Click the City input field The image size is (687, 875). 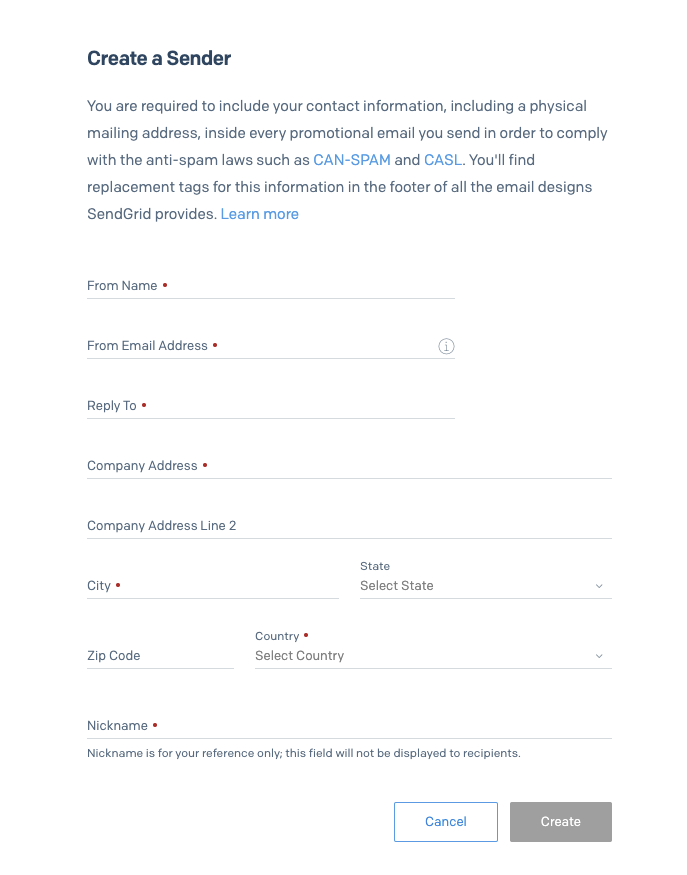[213, 586]
